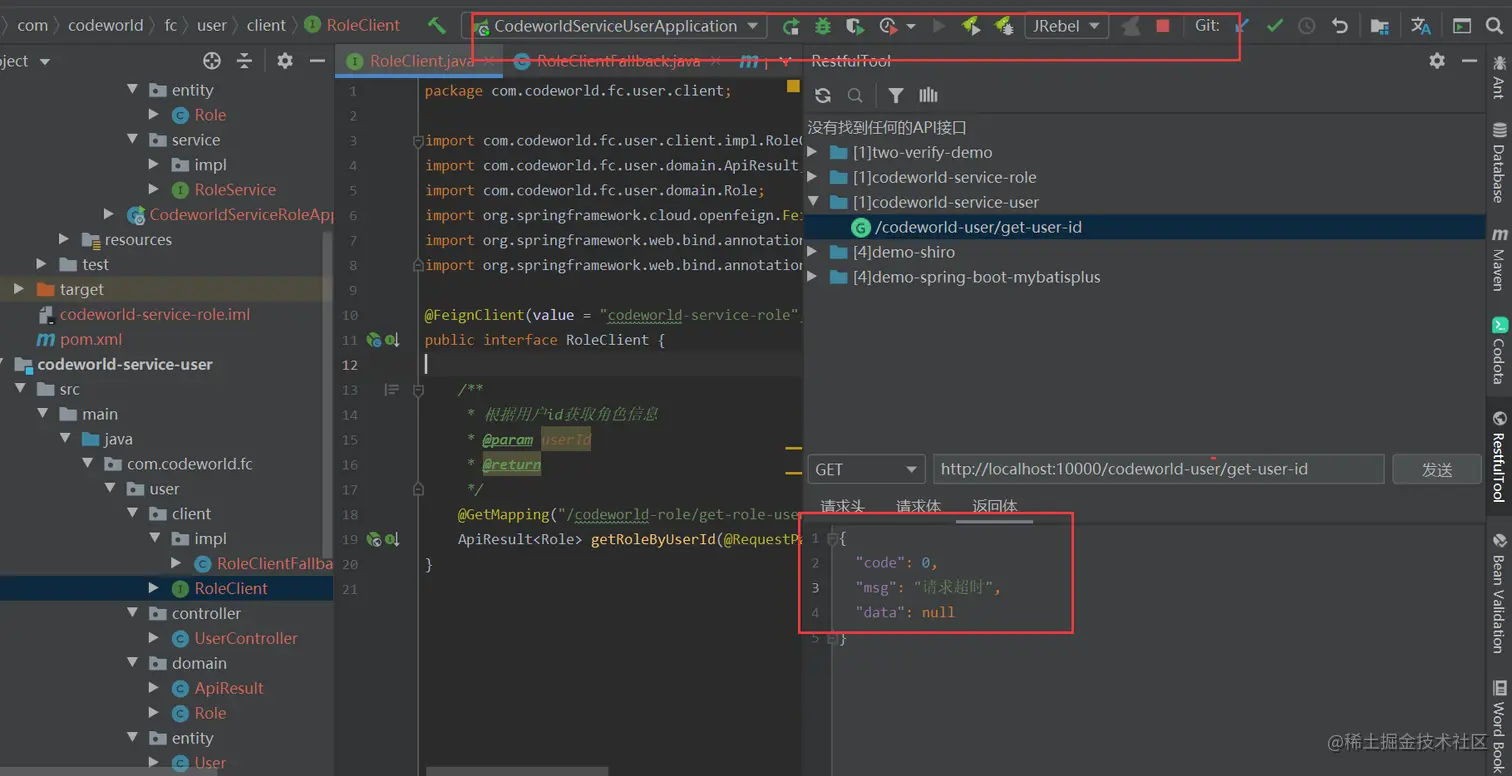Click codeworld in breadcrumb path
The height and width of the screenshot is (776, 1512).
[106, 26]
